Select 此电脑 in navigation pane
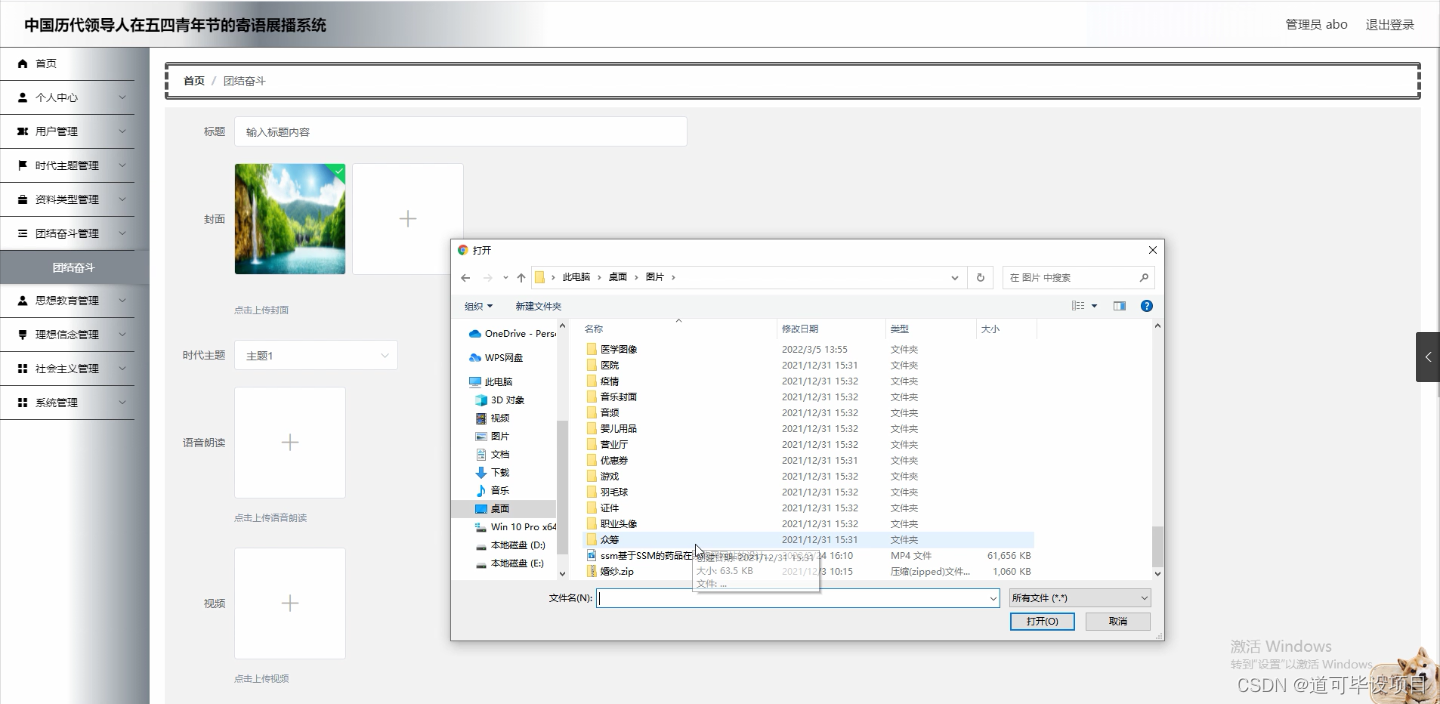This screenshot has width=1440, height=704. point(491,382)
